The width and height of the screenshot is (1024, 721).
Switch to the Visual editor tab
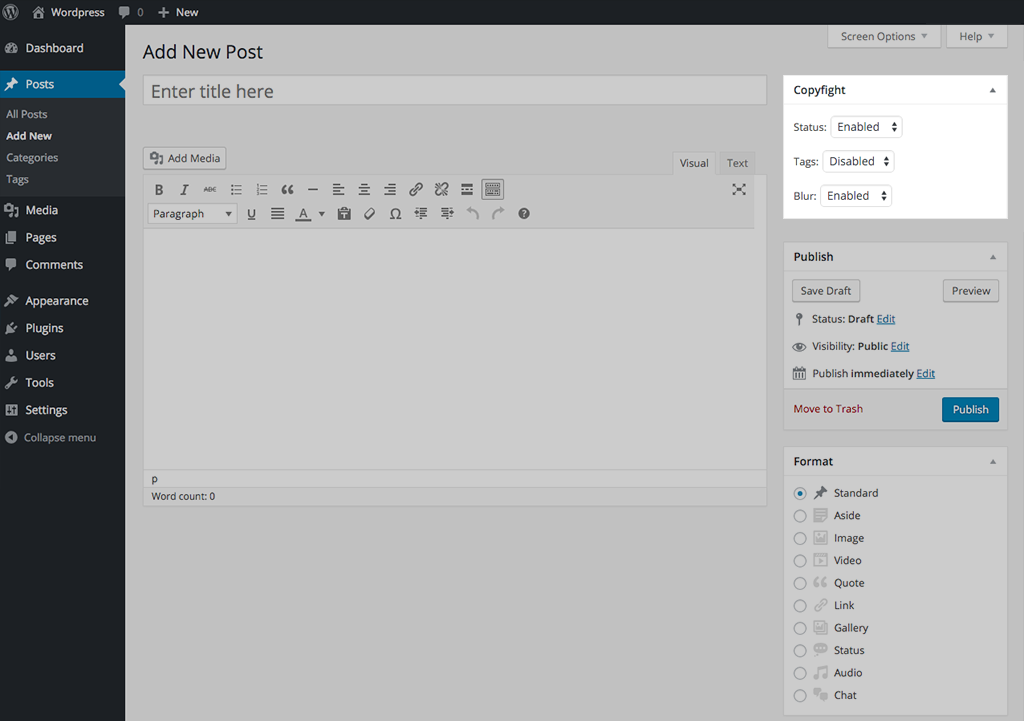694,163
